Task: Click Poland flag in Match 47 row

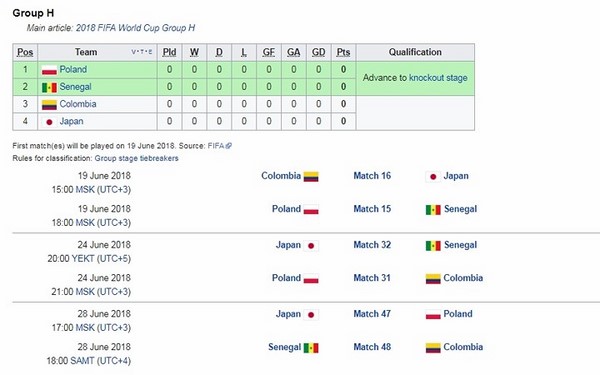Action: pyautogui.click(x=433, y=315)
